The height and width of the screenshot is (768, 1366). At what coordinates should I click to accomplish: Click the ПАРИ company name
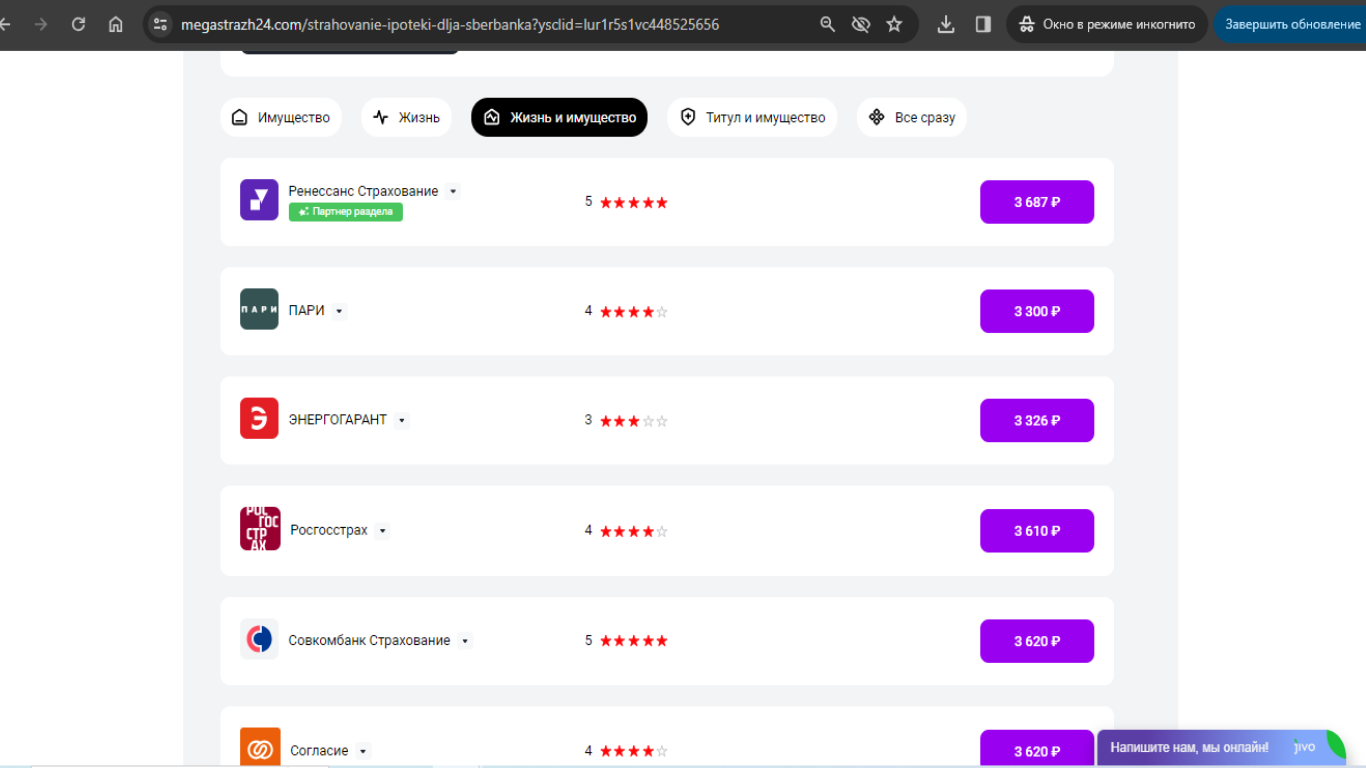tap(307, 311)
